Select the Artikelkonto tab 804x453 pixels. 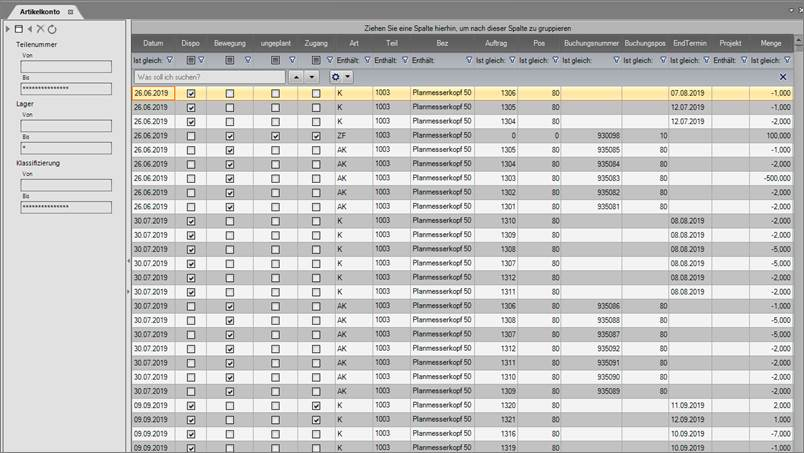pos(41,10)
